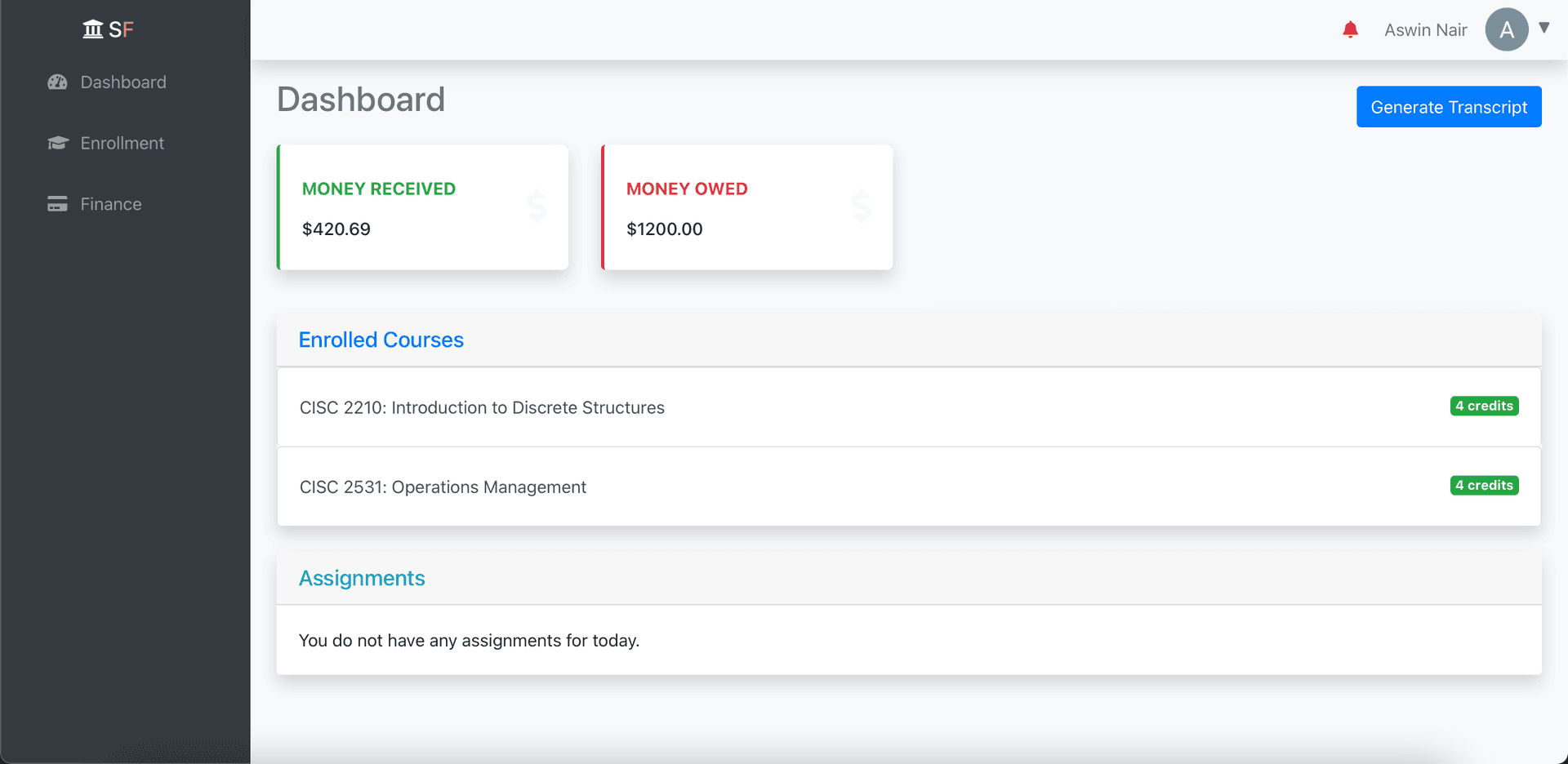Click dollar icon in Money Received card
The image size is (1568, 764).
click(x=537, y=207)
